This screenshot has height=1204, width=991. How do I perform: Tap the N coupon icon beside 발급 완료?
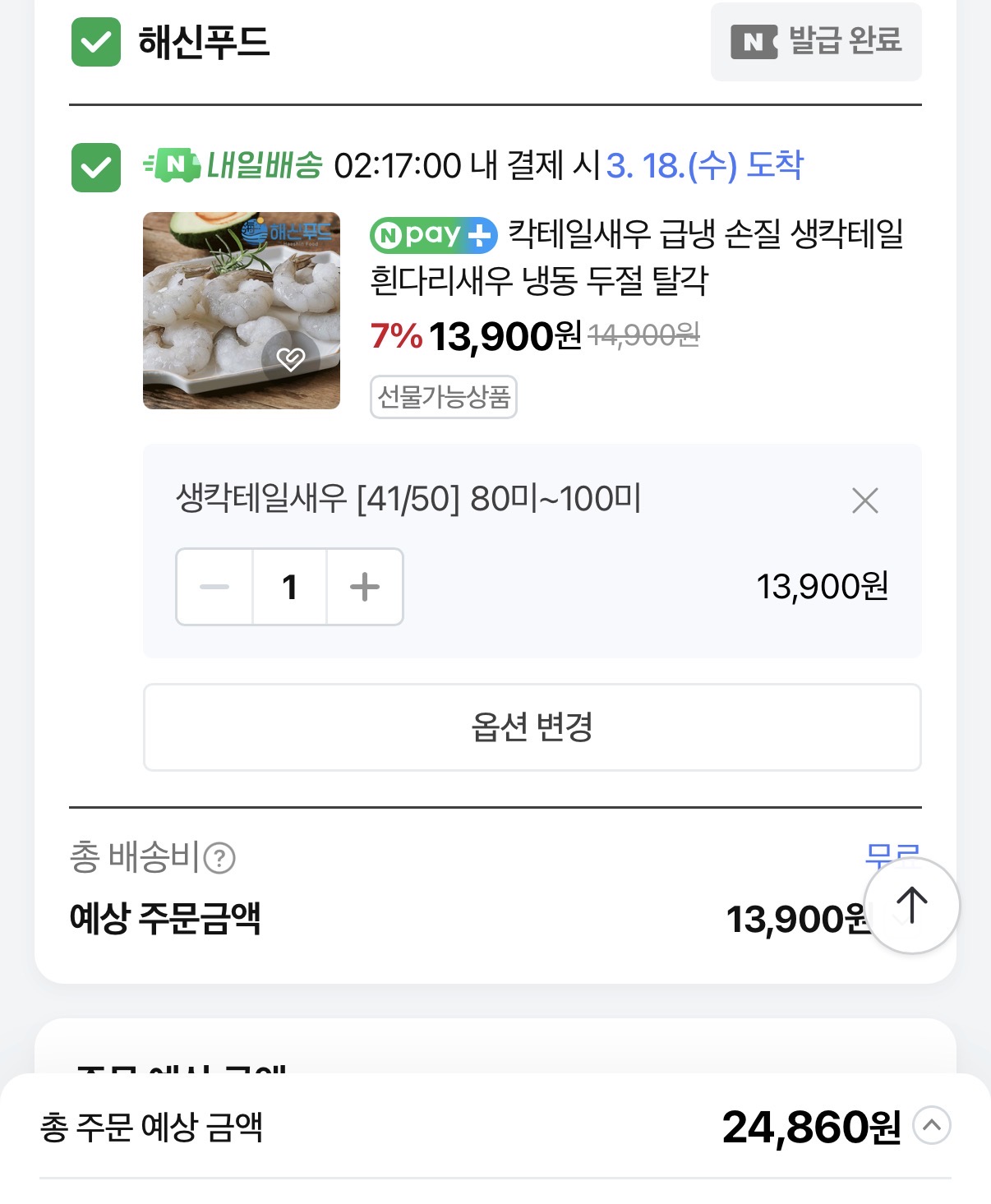pyautogui.click(x=754, y=42)
